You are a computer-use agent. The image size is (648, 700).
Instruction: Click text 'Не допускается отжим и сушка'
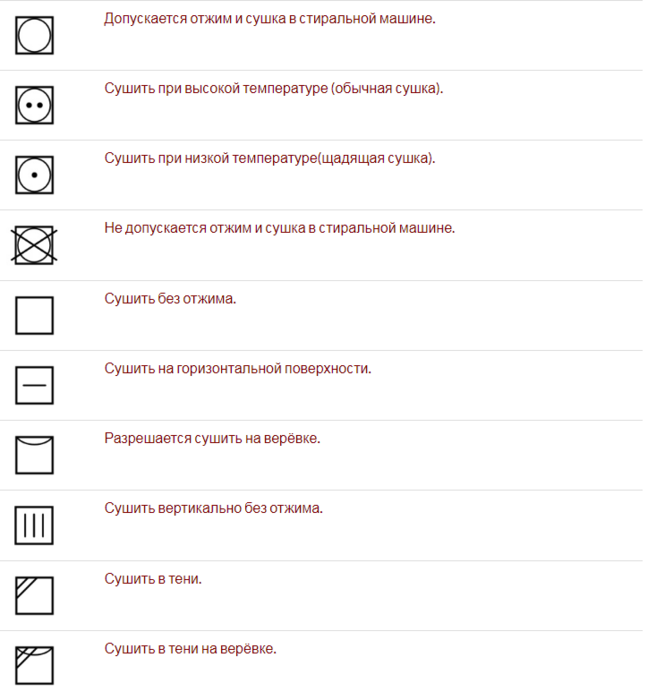click(204, 228)
